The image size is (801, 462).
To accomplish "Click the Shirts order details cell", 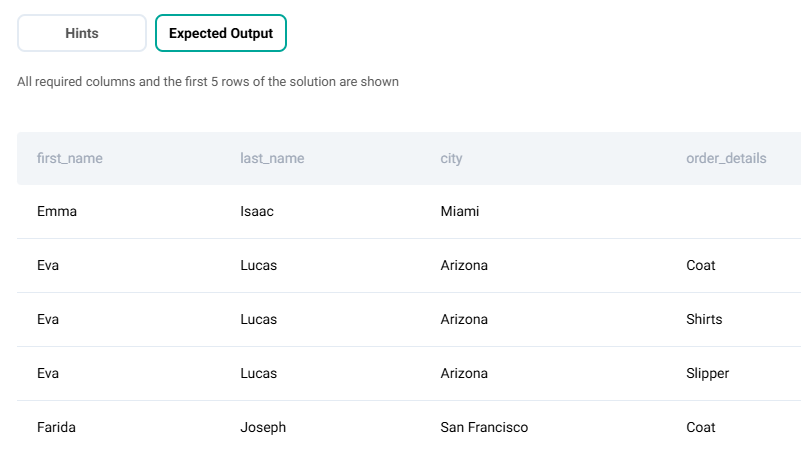I will (x=704, y=319).
